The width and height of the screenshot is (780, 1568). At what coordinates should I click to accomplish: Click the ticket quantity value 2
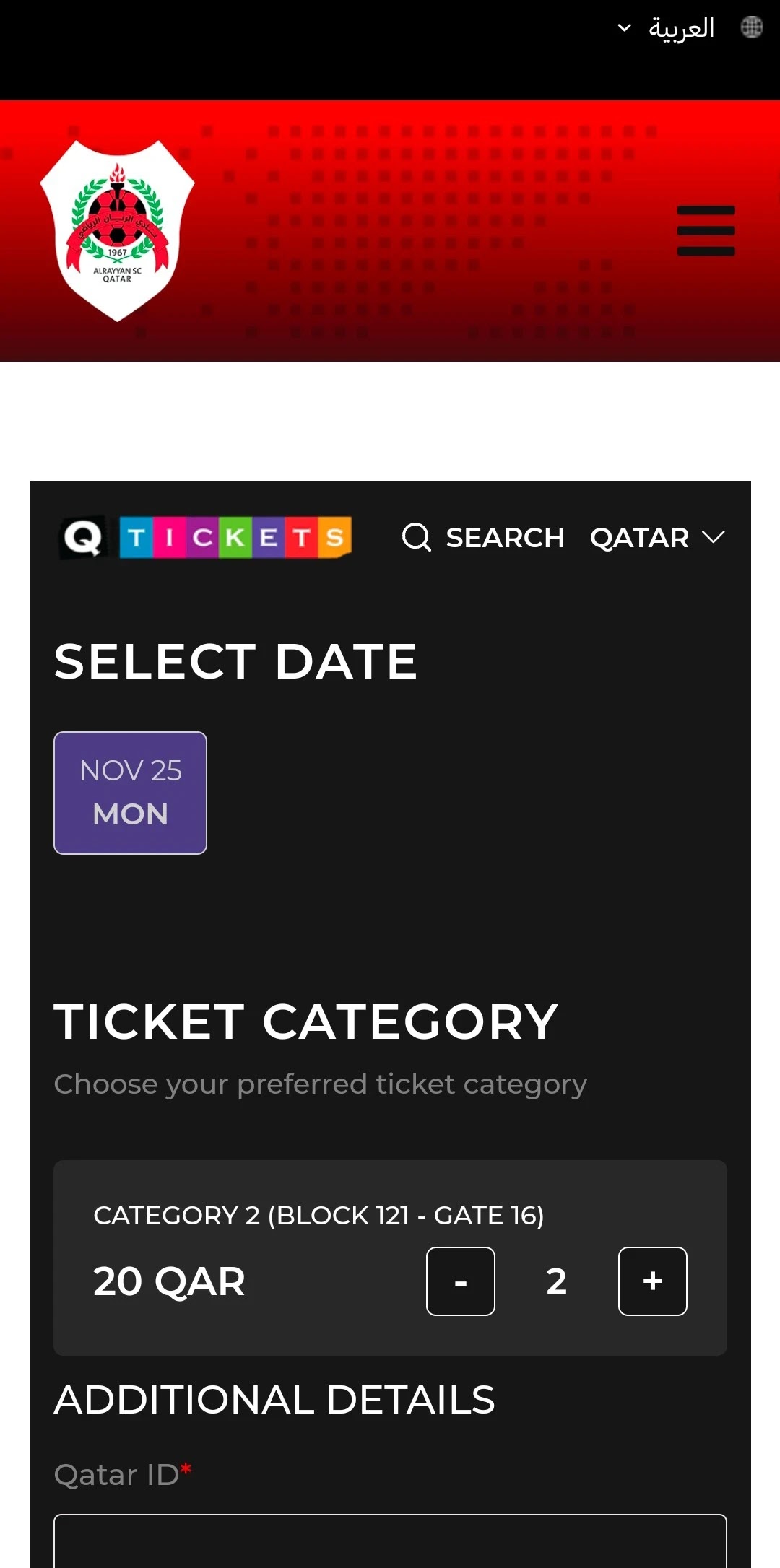(x=556, y=1281)
